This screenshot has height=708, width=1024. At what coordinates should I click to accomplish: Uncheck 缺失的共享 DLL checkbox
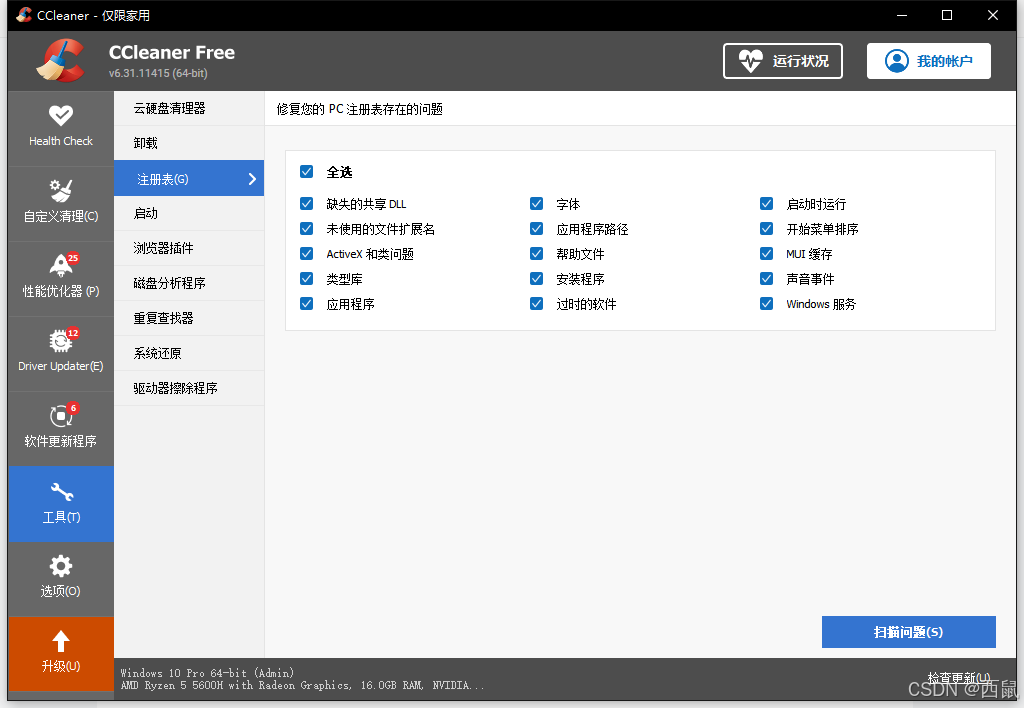(x=306, y=204)
